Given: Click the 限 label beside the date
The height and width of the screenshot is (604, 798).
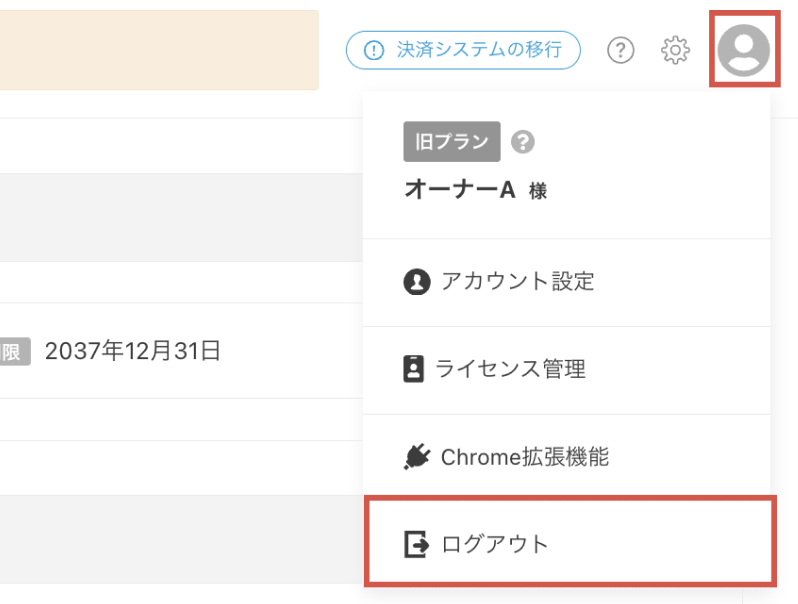Looking at the screenshot, I should pos(15,352).
